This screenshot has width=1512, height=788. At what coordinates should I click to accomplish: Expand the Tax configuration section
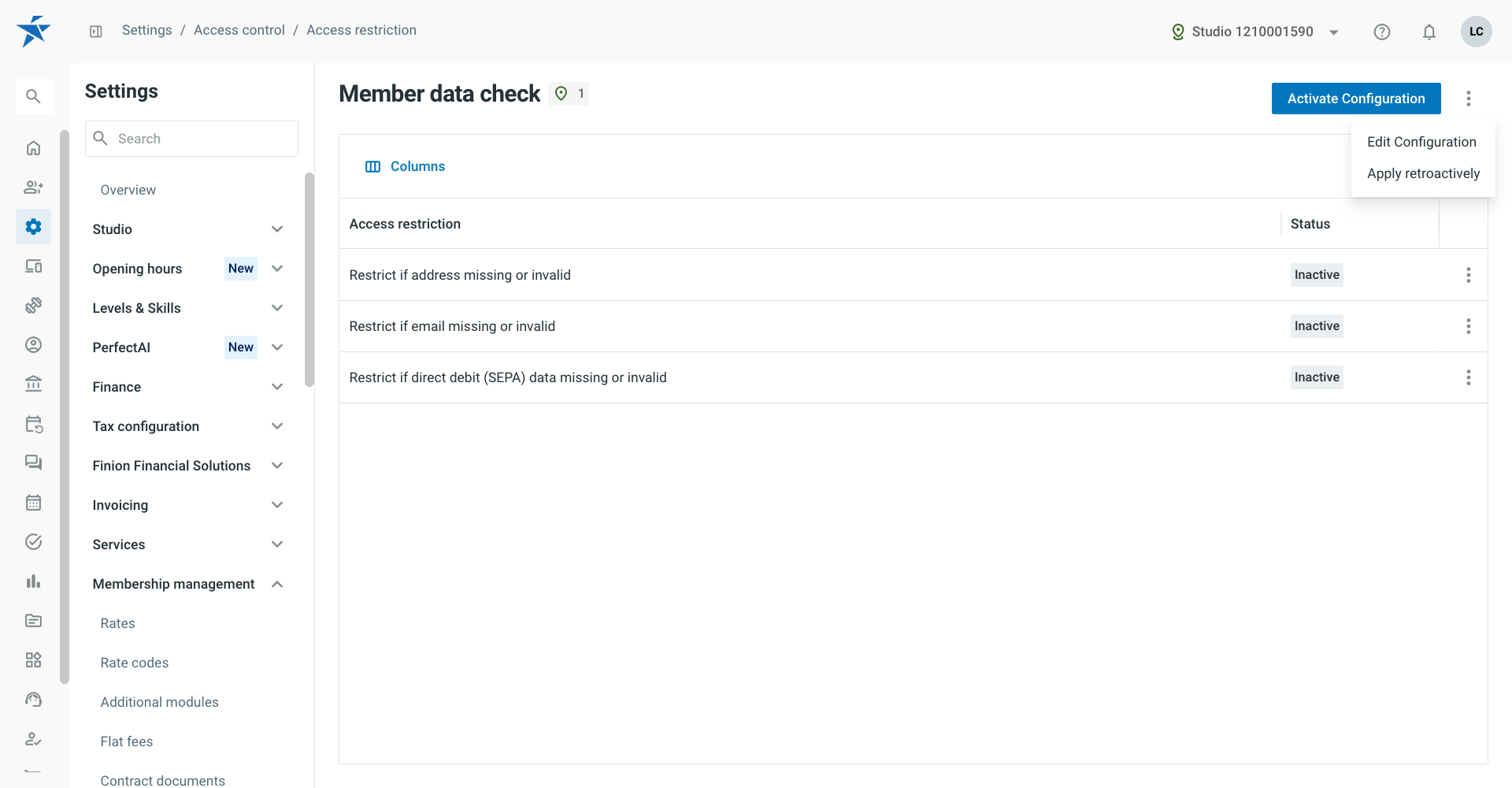[187, 426]
